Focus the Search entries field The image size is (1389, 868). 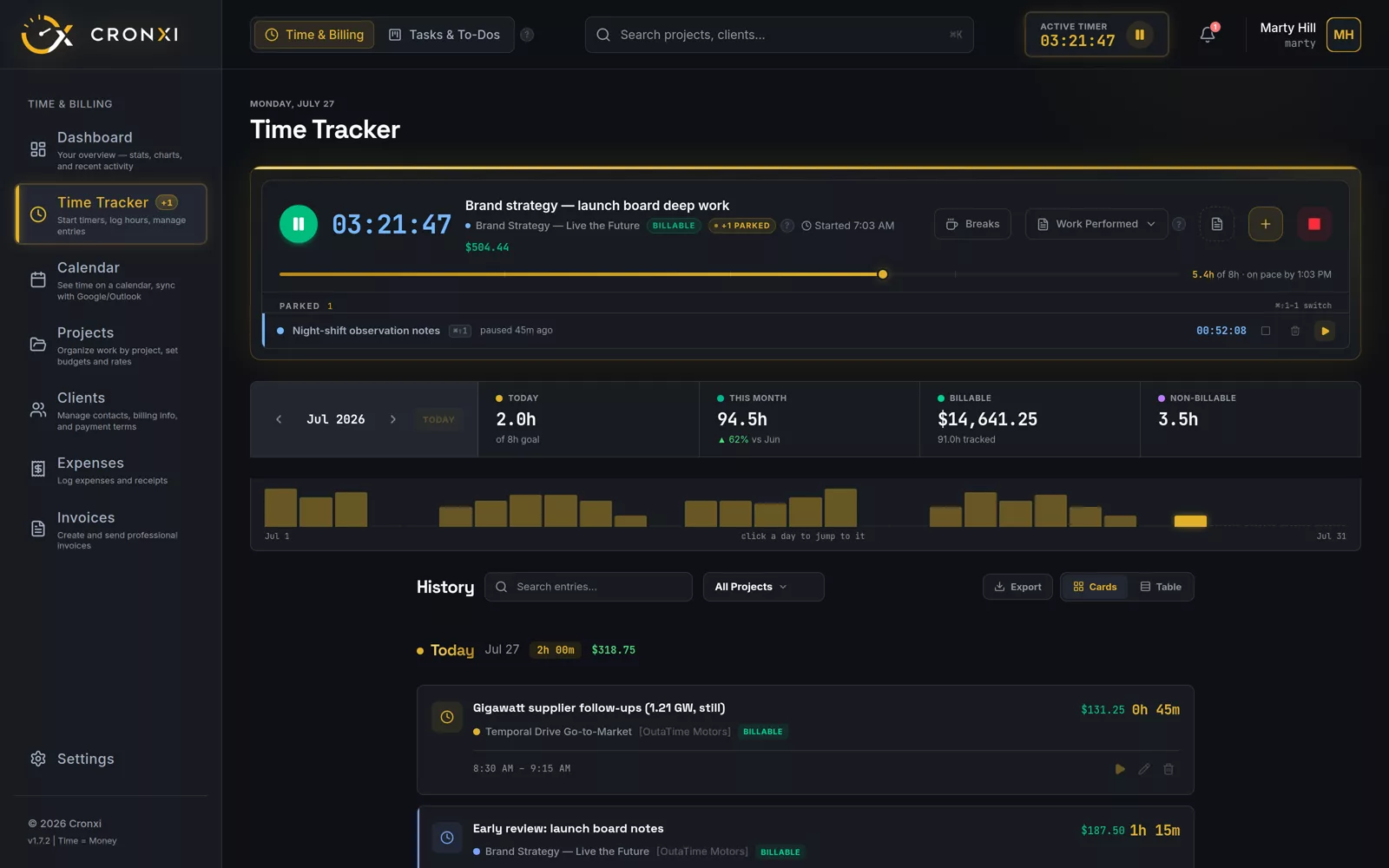click(588, 587)
